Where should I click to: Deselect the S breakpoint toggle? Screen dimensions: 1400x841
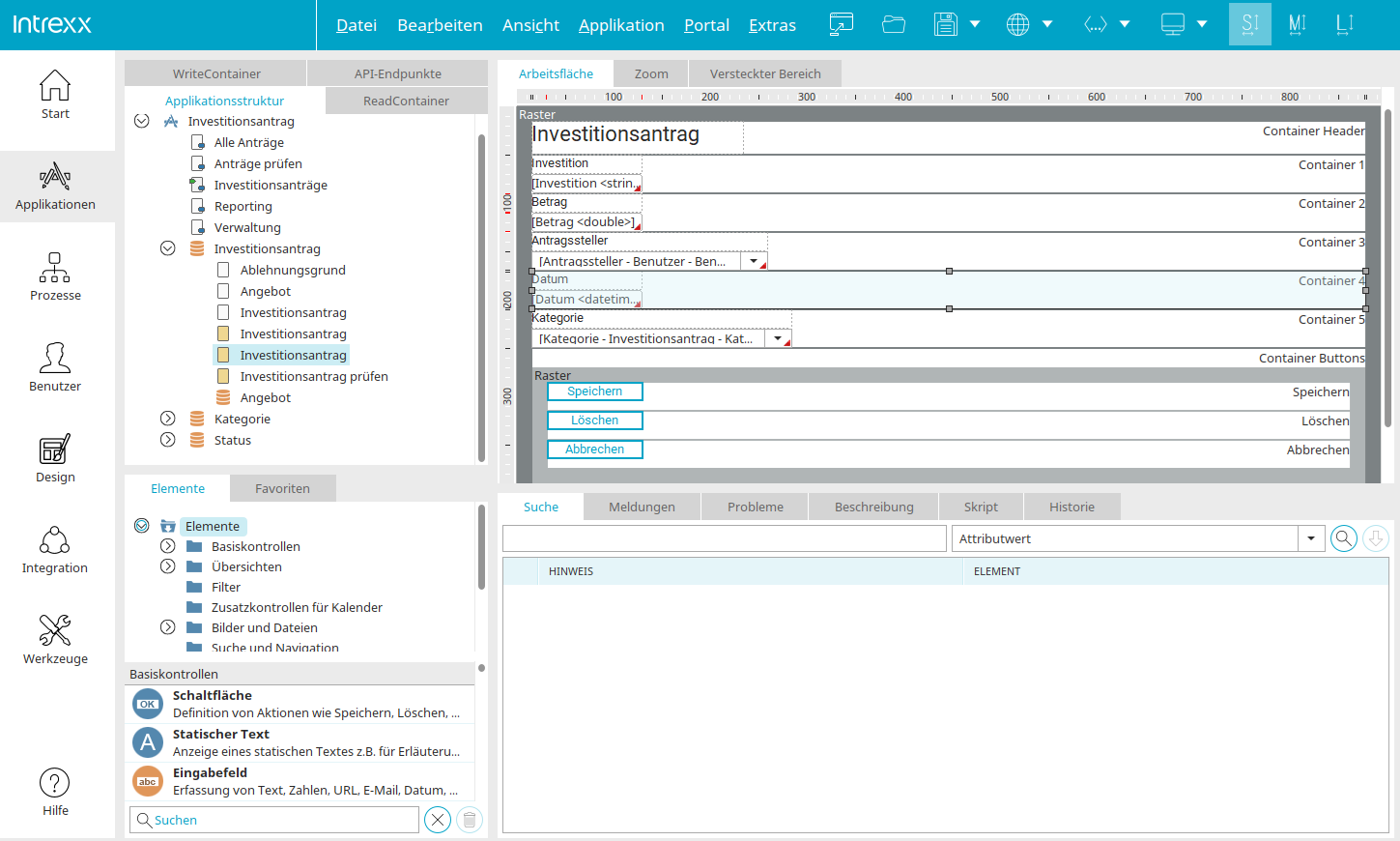(x=1250, y=24)
